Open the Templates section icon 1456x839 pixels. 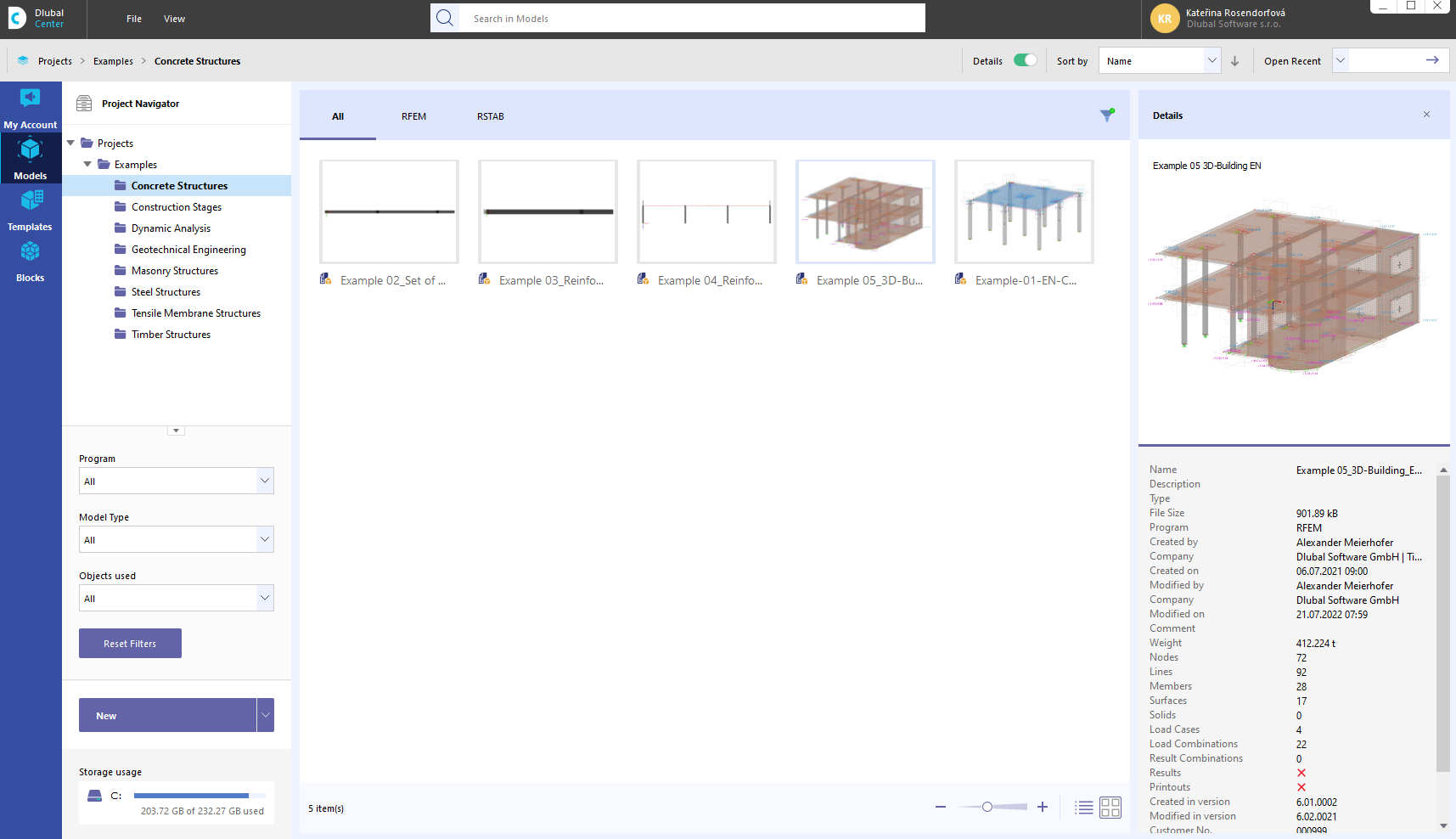coord(31,200)
